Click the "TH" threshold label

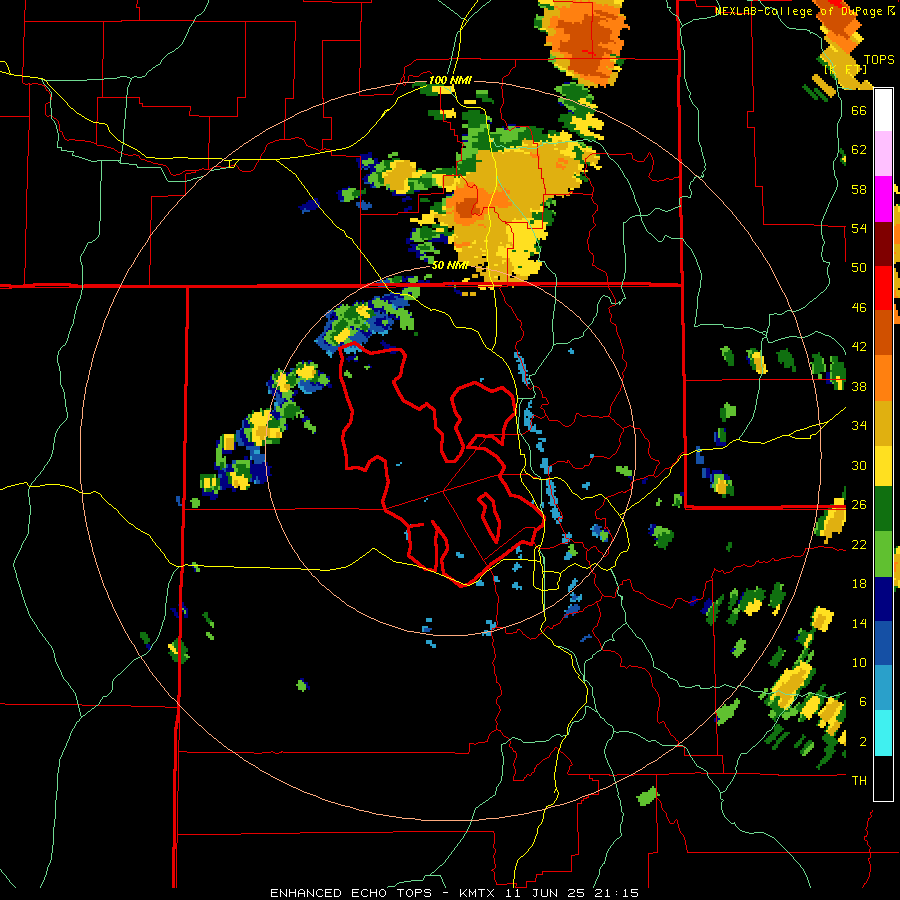859,781
